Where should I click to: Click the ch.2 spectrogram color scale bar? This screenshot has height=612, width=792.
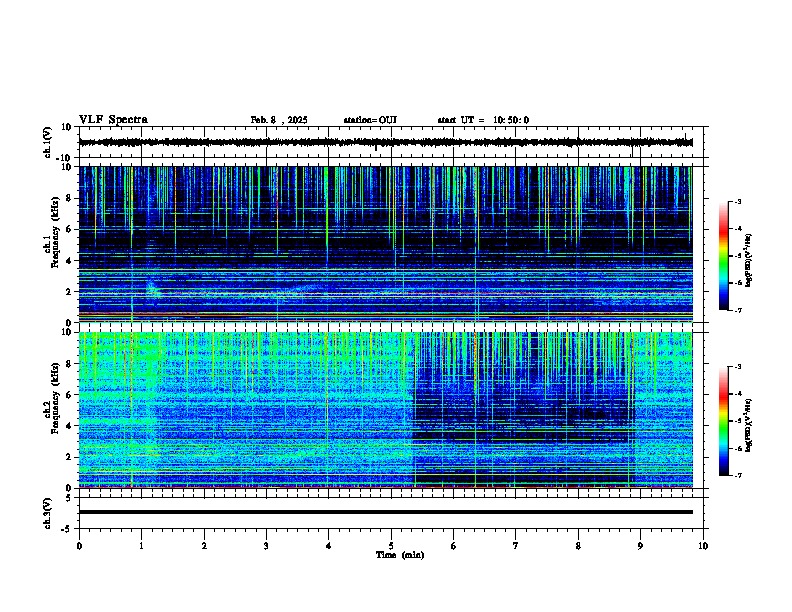pos(724,421)
